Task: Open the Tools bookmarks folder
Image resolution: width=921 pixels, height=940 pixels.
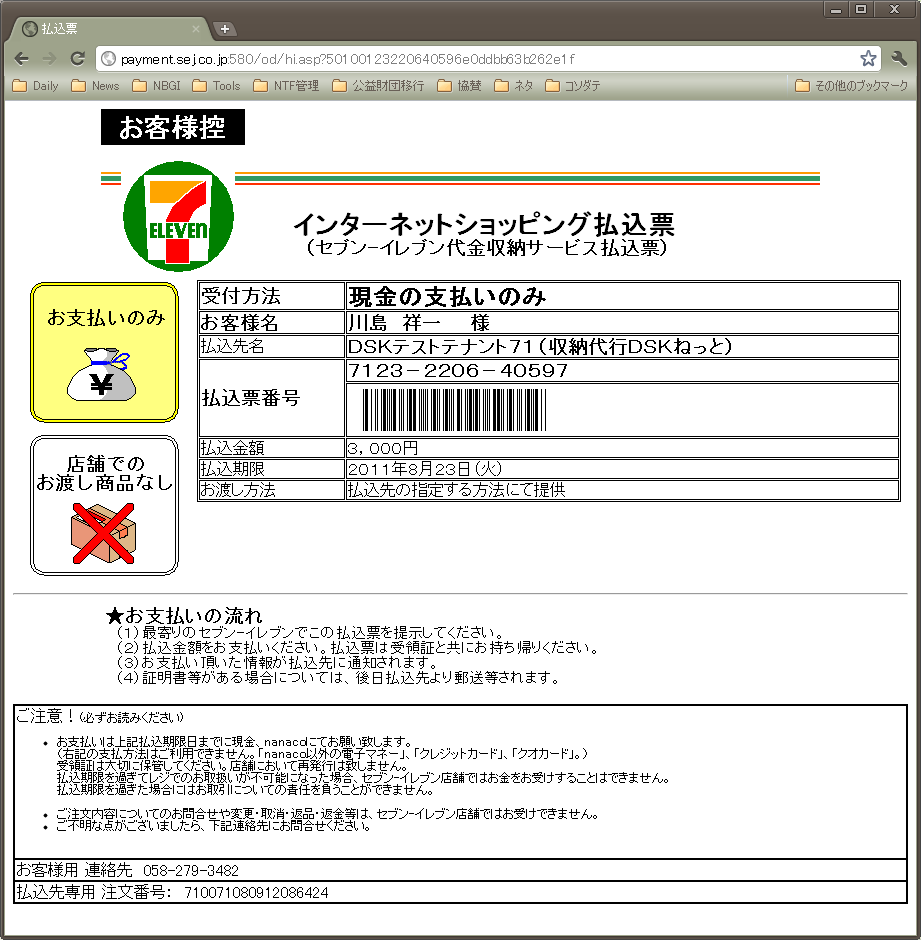Action: click(216, 86)
